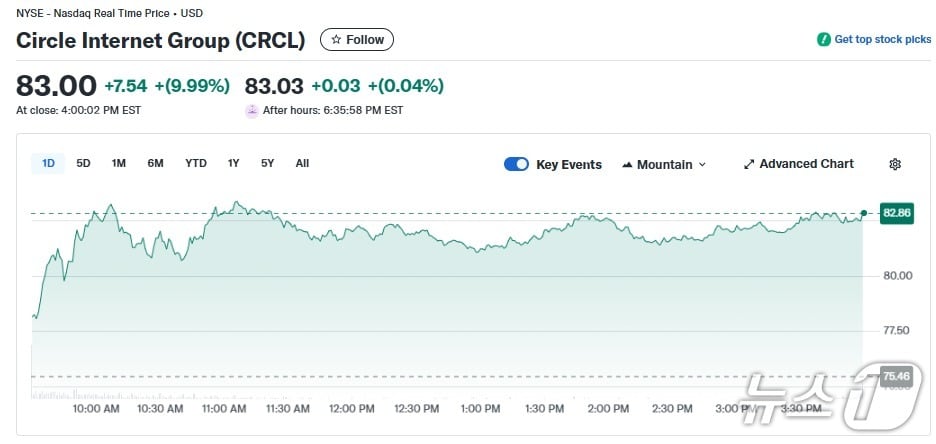Image resolution: width=936 pixels, height=444 pixels.
Task: Show All time chart range
Action: click(x=302, y=163)
